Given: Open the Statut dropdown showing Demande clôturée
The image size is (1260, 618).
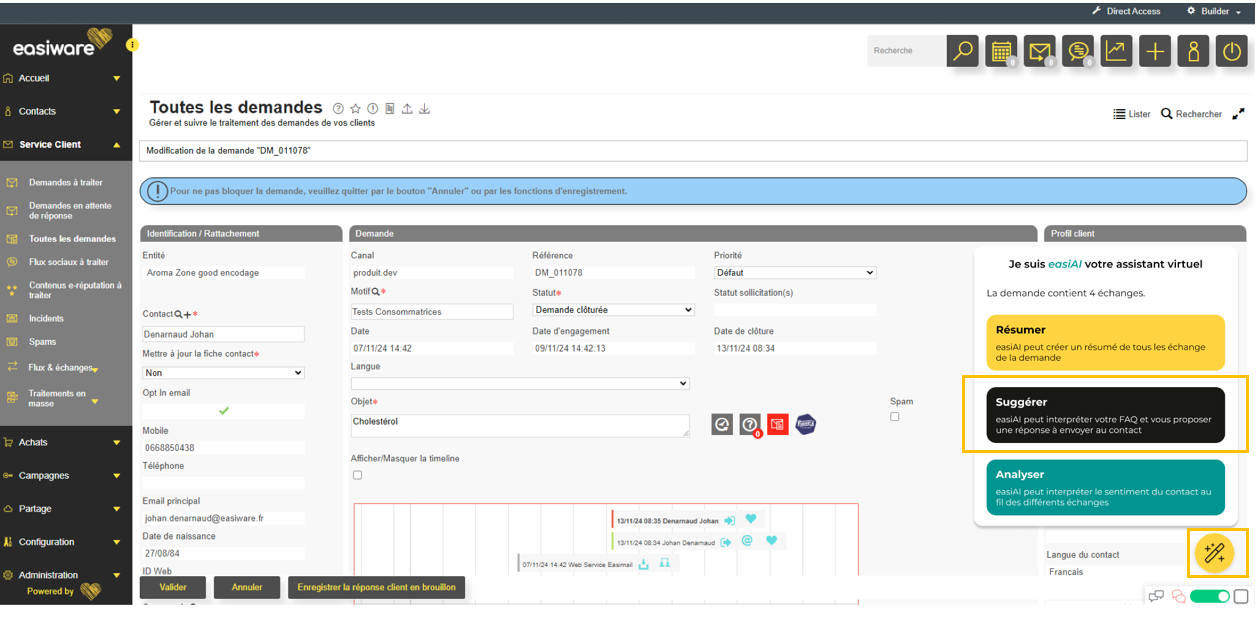Looking at the screenshot, I should coord(613,310).
